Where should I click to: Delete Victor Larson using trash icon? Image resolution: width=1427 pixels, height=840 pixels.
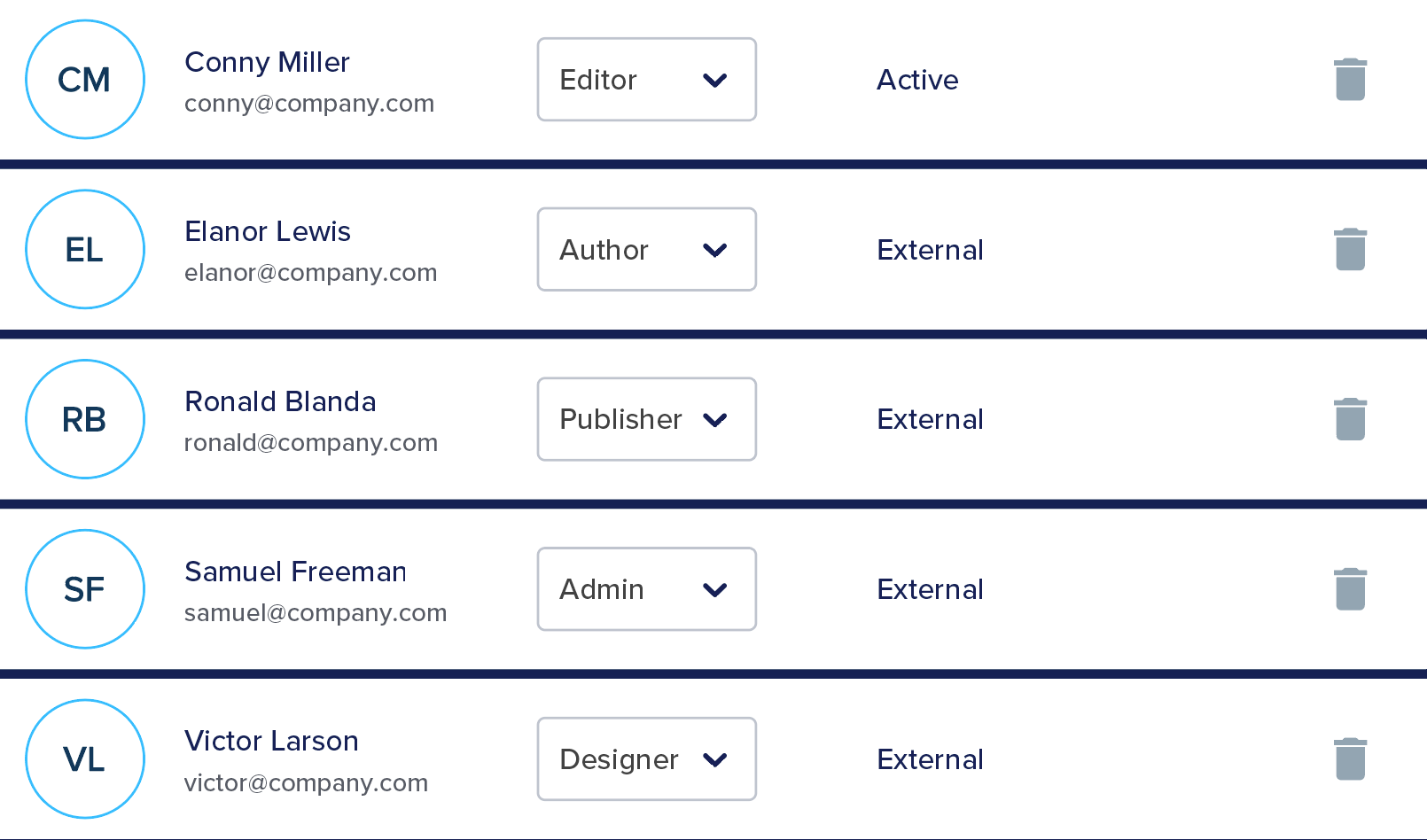(x=1350, y=759)
